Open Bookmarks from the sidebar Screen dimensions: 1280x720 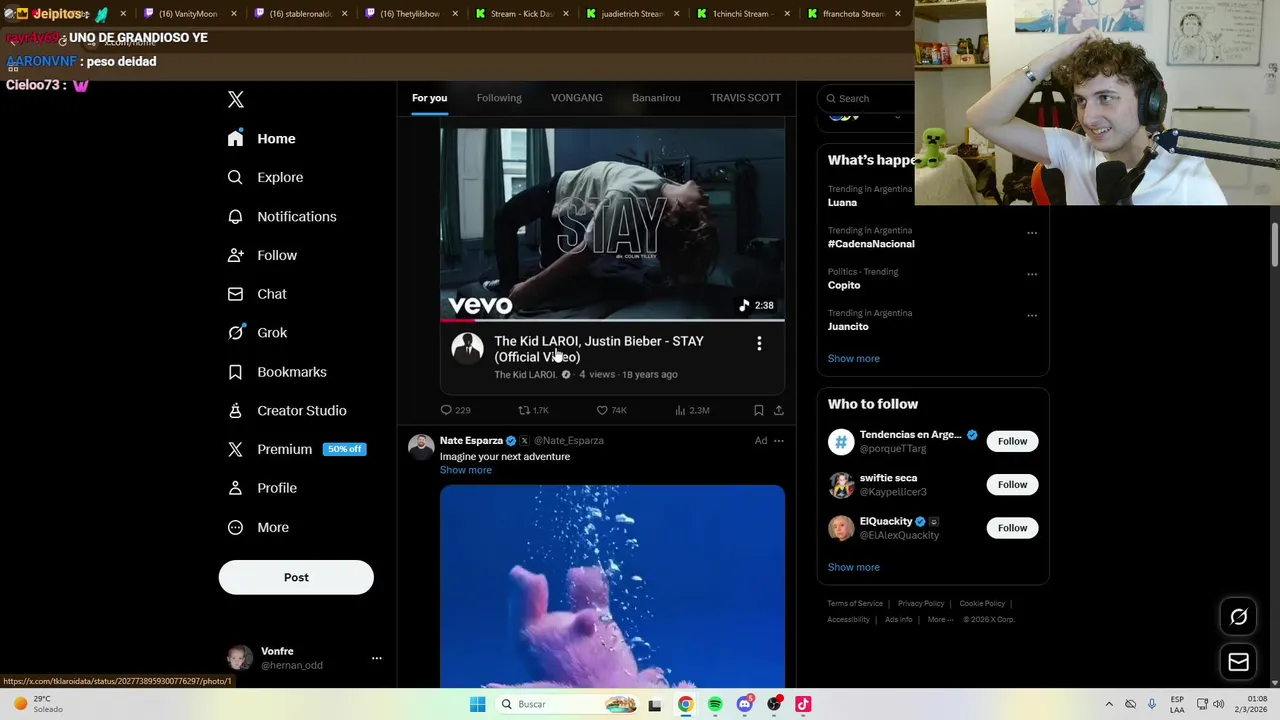pyautogui.click(x=278, y=372)
